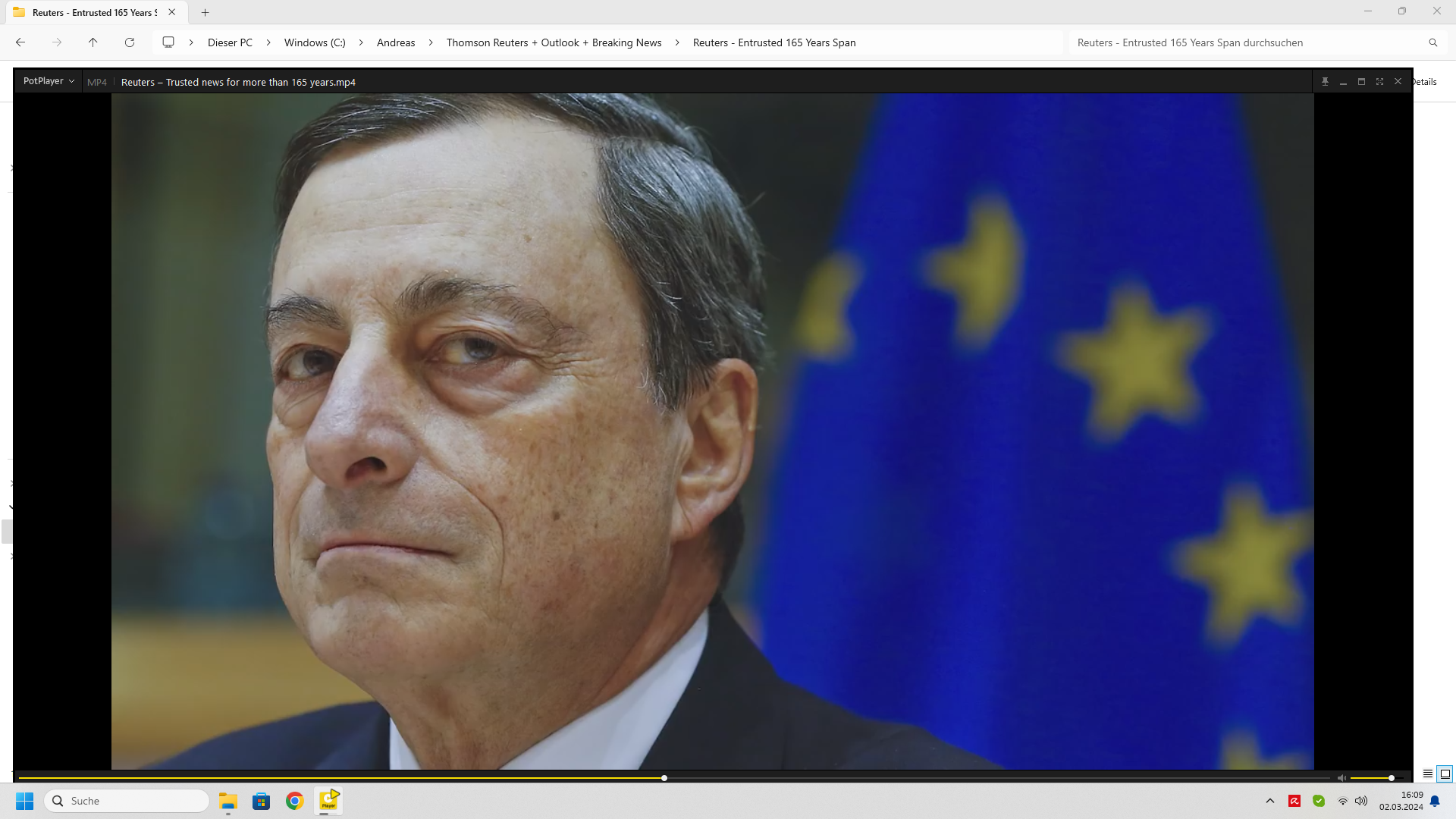Close the Reuters Explorer tab
The height and width of the screenshot is (819, 1456).
[x=172, y=12]
